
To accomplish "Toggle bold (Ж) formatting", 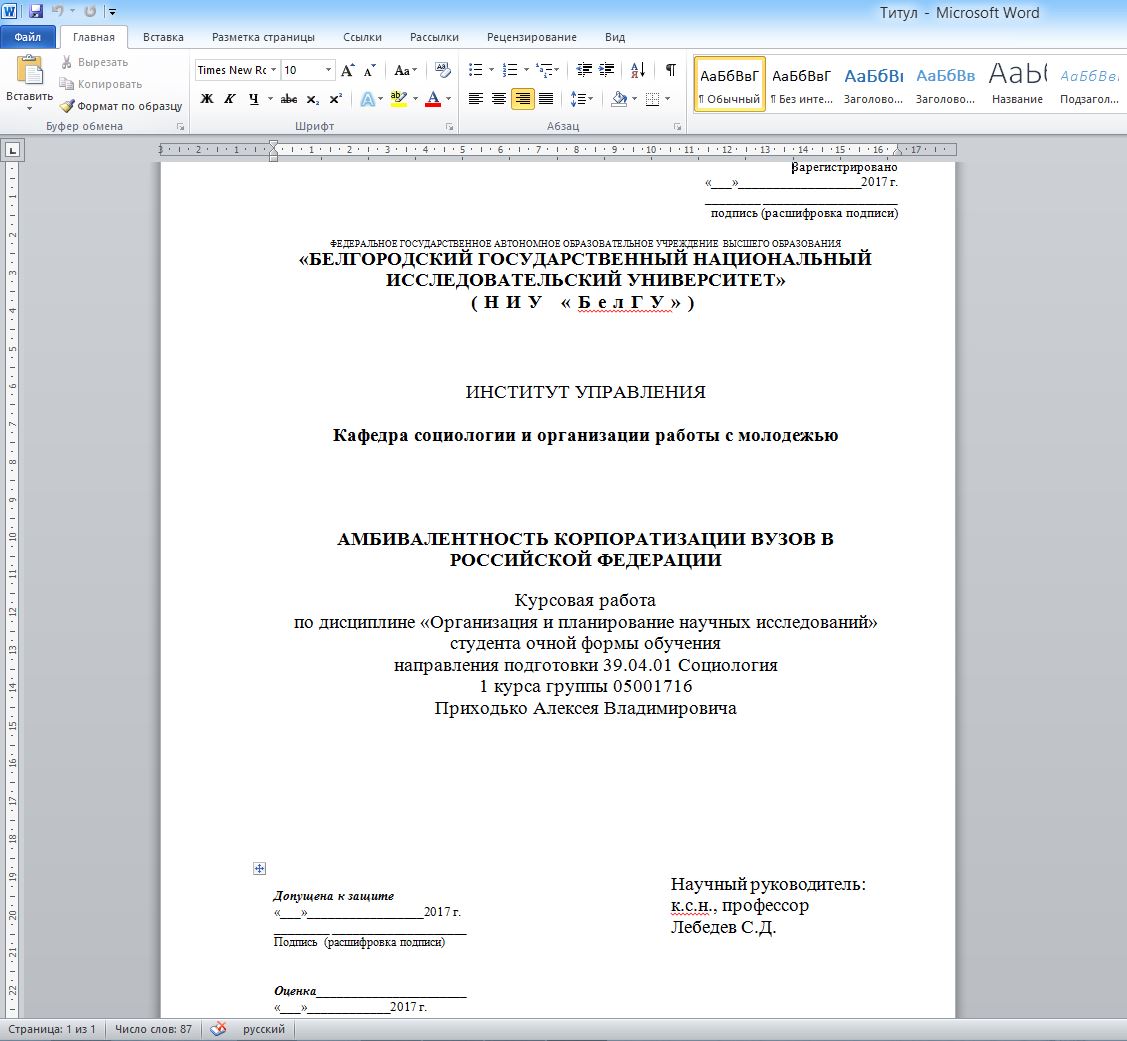I will coord(207,98).
